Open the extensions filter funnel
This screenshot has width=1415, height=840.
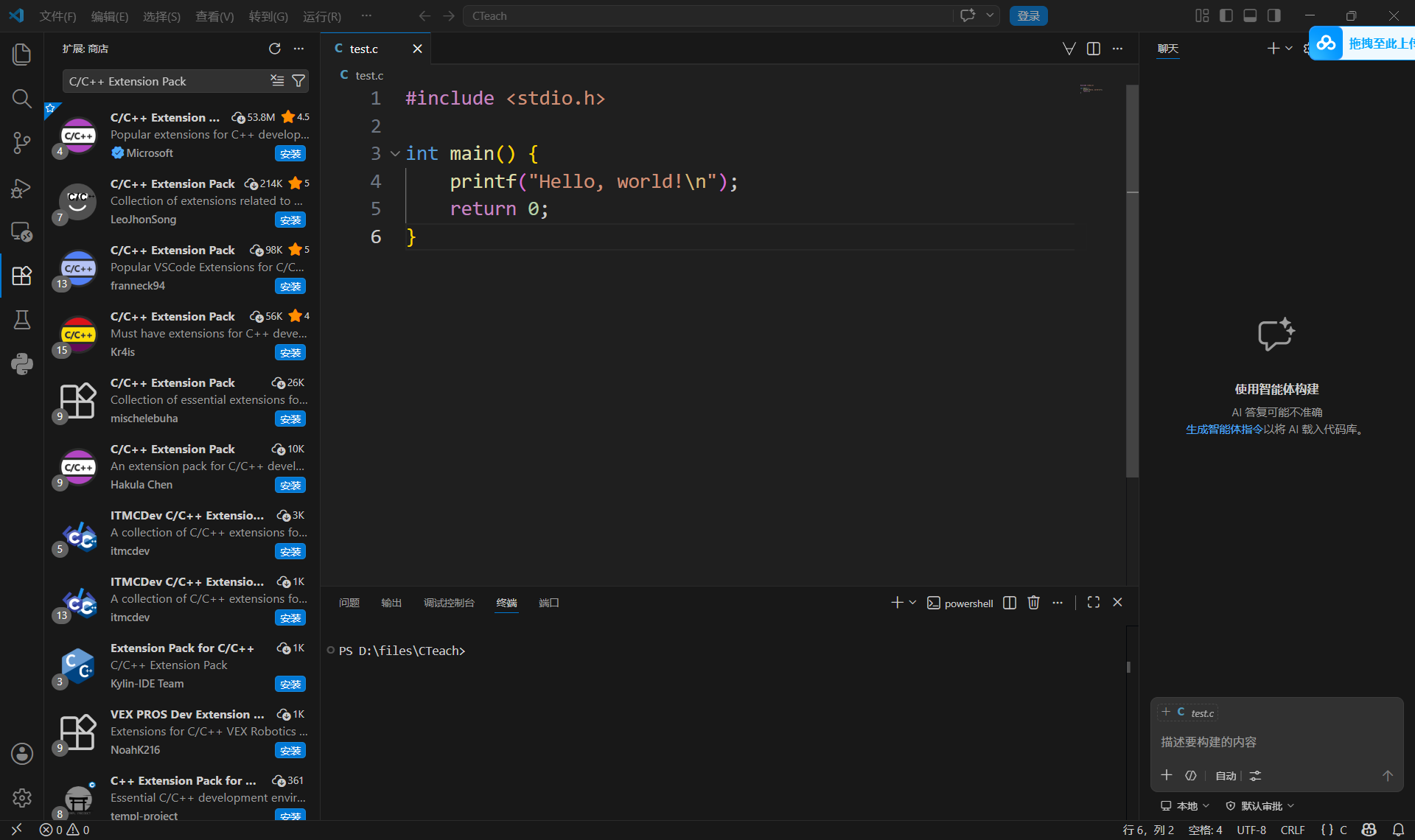(298, 80)
